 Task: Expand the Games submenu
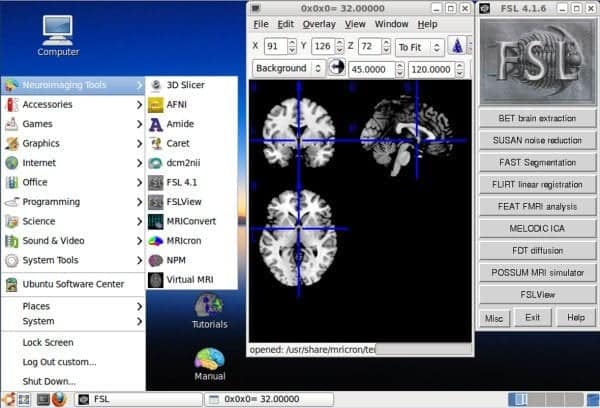[73, 124]
